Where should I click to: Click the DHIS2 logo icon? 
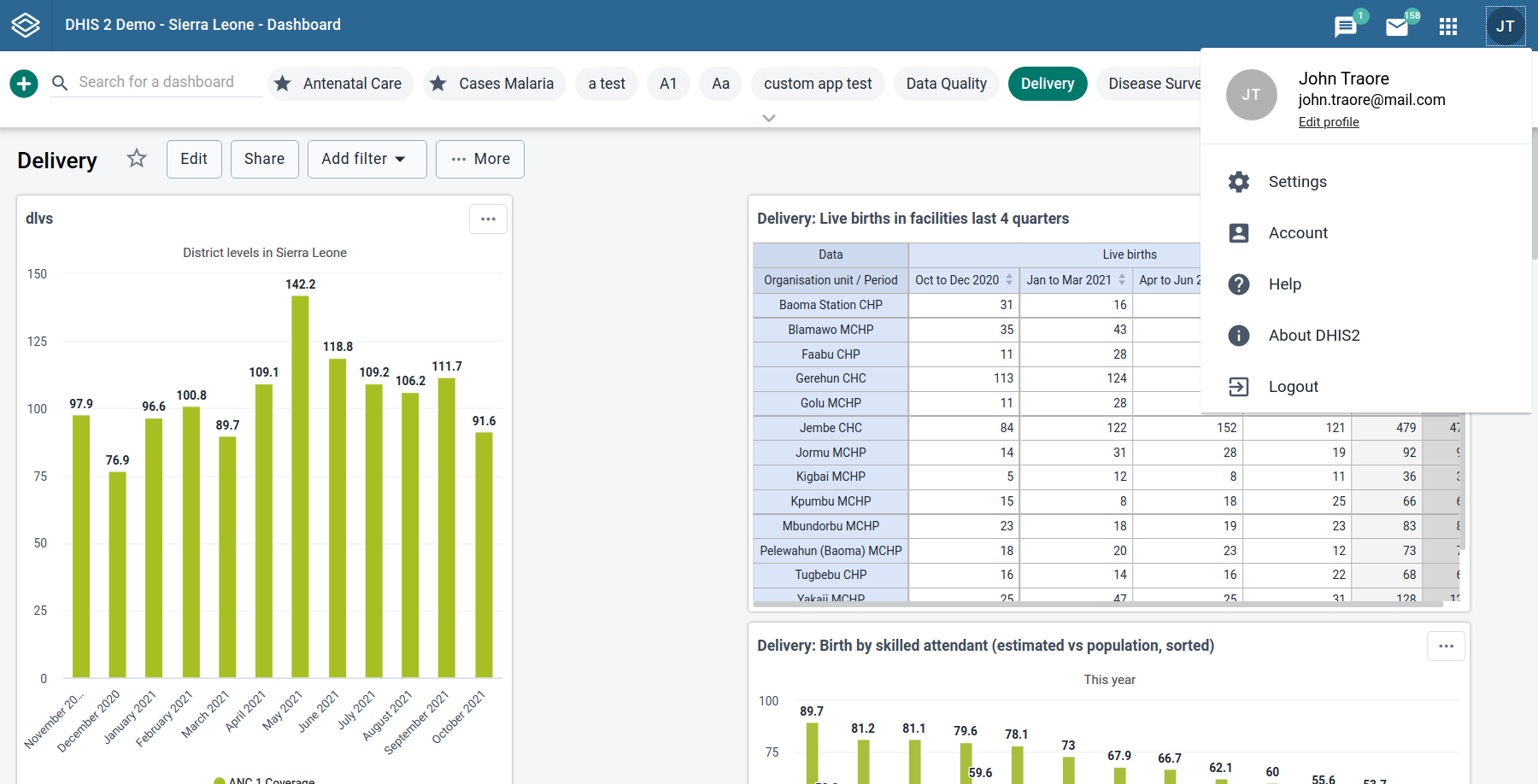point(26,26)
